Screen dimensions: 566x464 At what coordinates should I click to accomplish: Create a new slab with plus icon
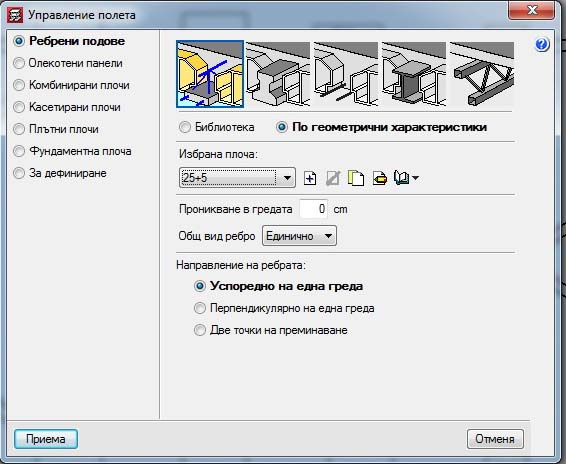pos(310,178)
